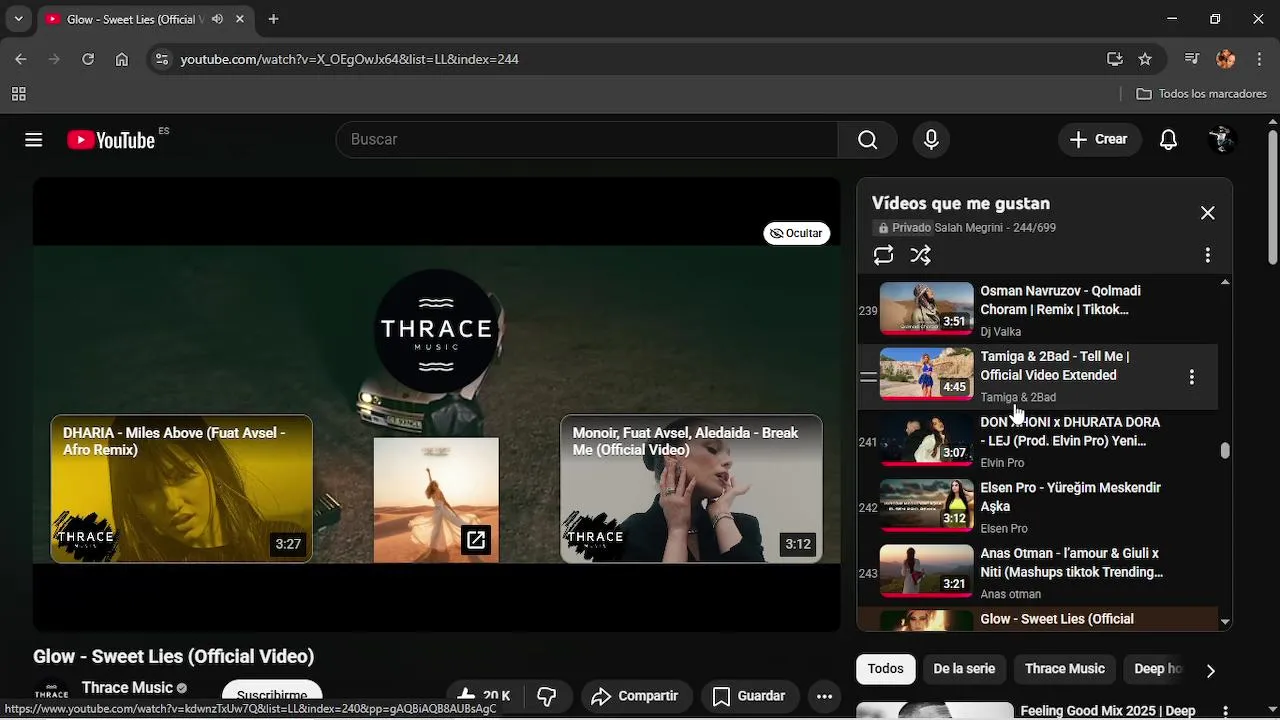The width and height of the screenshot is (1280, 720).
Task: Dislike the video
Action: tap(547, 696)
